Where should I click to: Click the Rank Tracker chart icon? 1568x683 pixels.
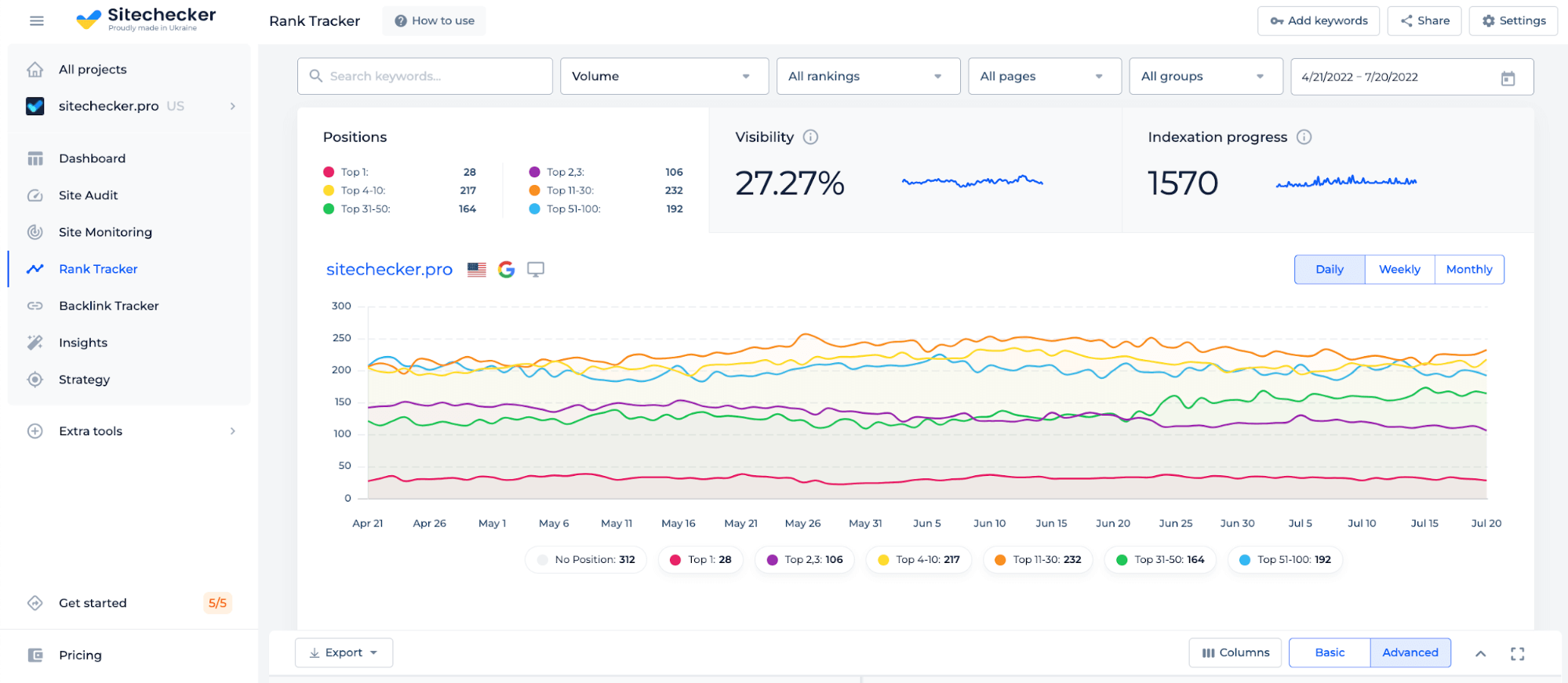tap(35, 269)
